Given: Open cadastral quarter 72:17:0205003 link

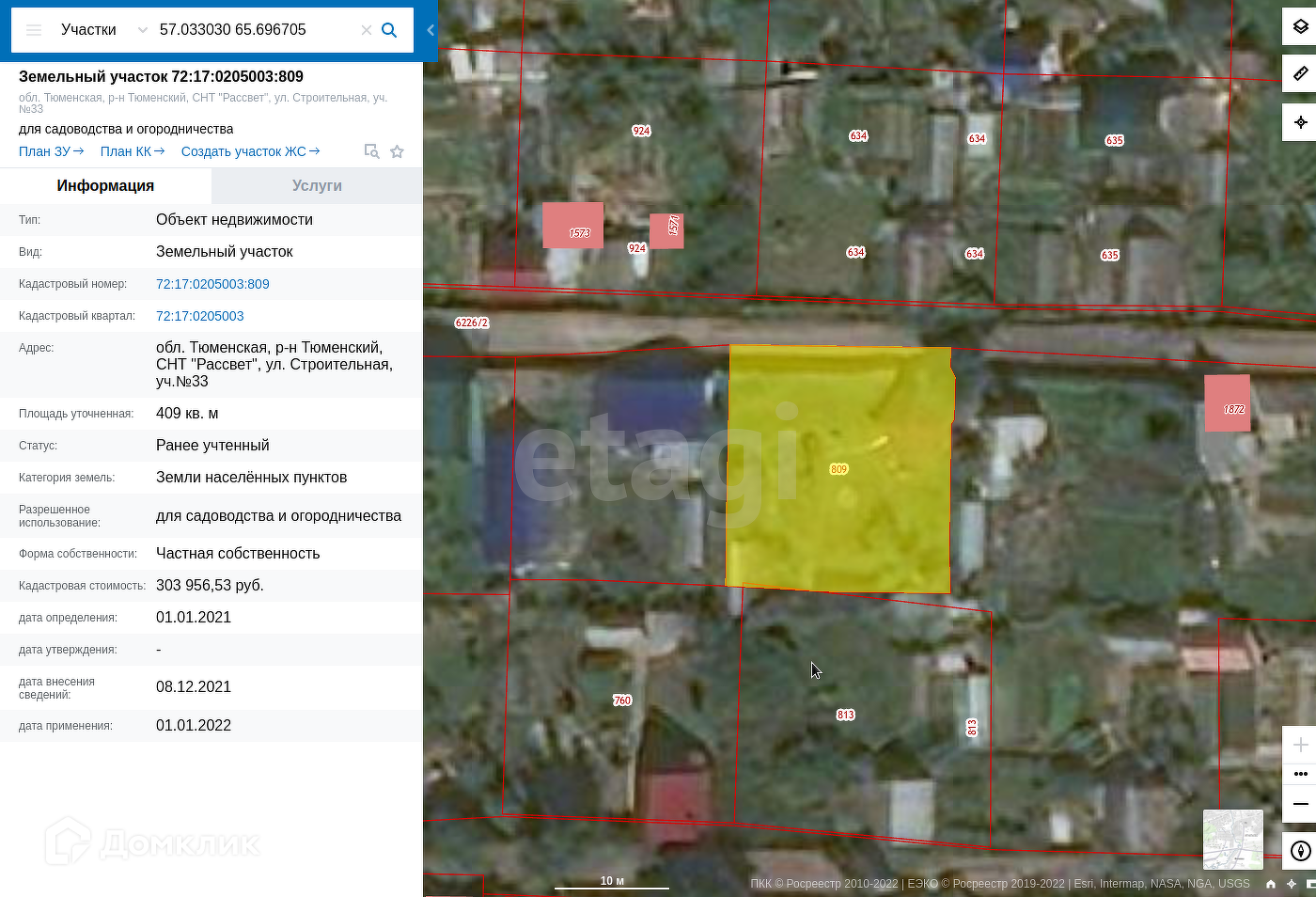Looking at the screenshot, I should (x=199, y=316).
